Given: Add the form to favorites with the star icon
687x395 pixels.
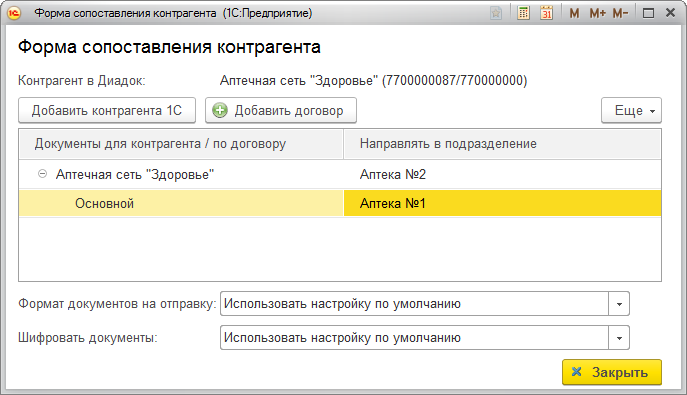Looking at the screenshot, I should pyautogui.click(x=496, y=13).
